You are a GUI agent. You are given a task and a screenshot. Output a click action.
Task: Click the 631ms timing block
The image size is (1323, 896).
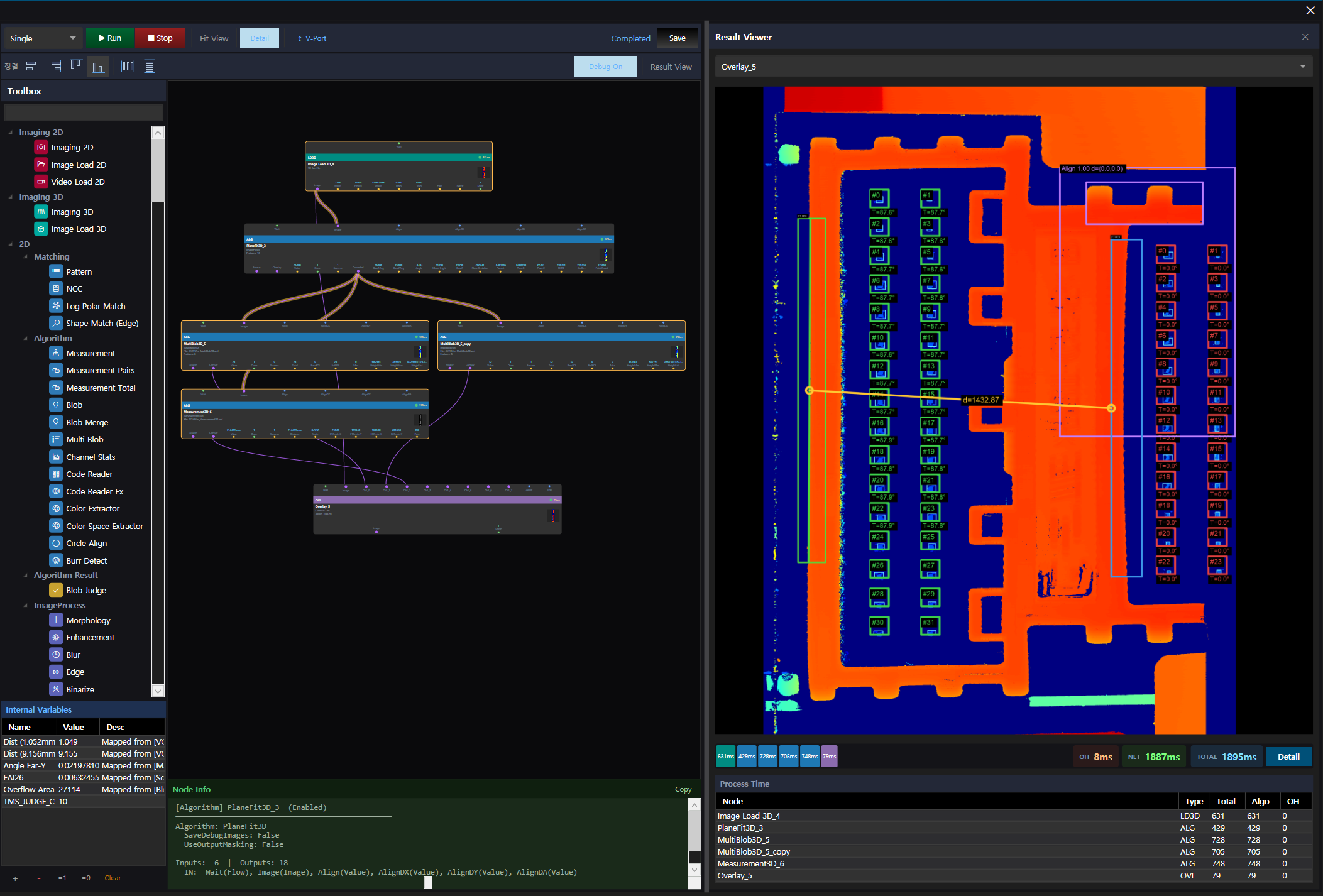726,756
